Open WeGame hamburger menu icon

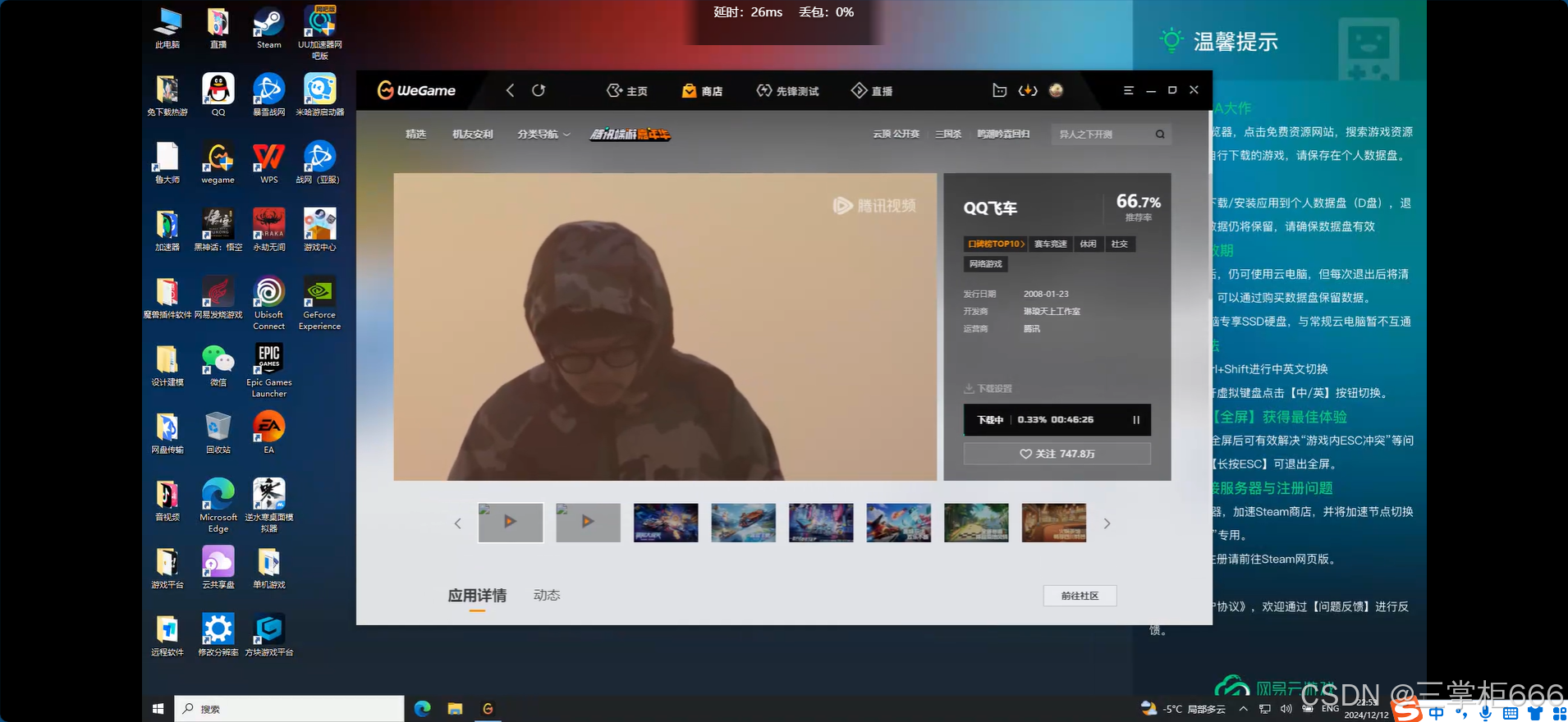(x=1129, y=90)
